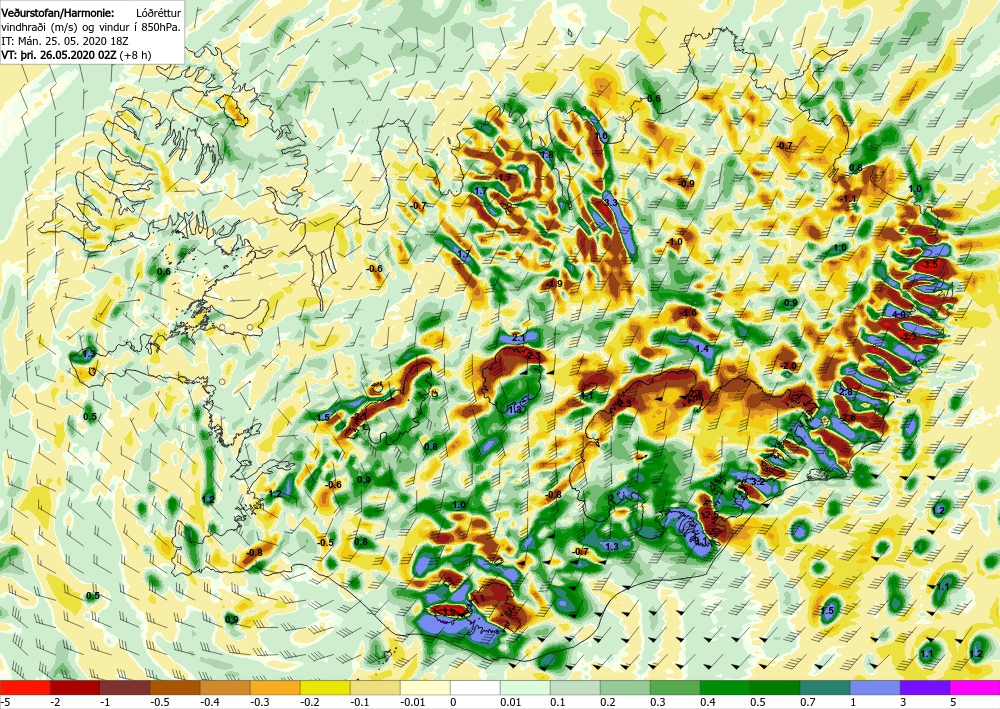Click the -1.1 value label on the map
Image resolution: width=1000 pixels, height=709 pixels.
click(848, 199)
